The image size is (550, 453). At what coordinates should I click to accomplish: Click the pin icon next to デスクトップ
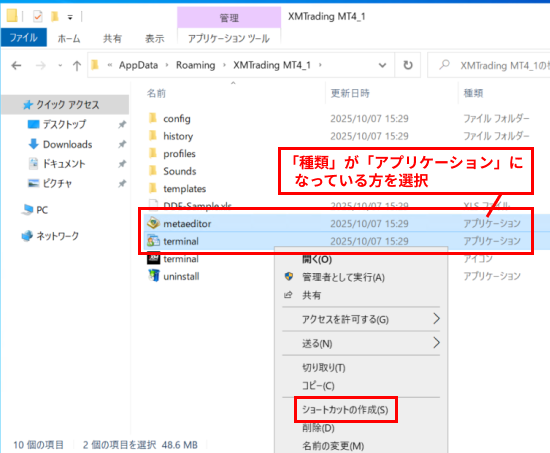click(x=122, y=124)
